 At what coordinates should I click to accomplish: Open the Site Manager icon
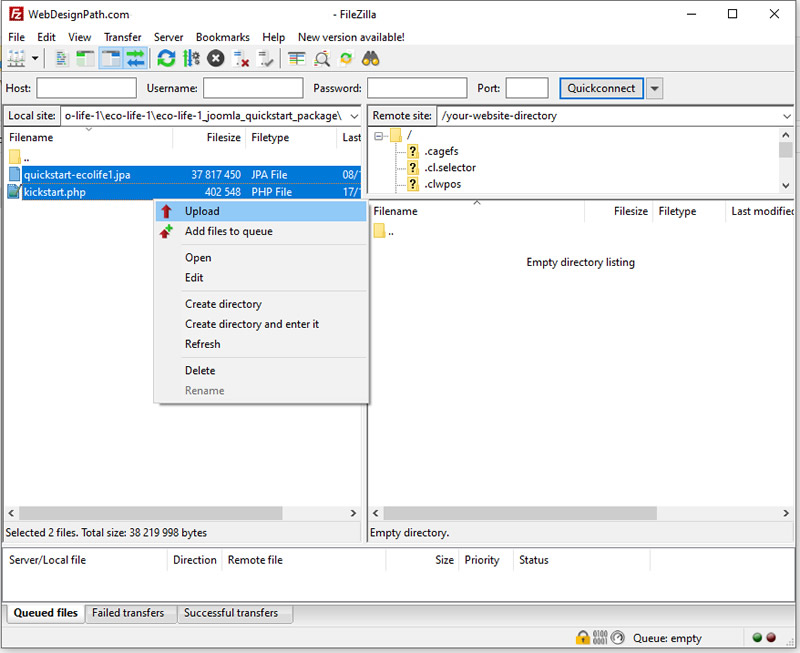click(16, 59)
